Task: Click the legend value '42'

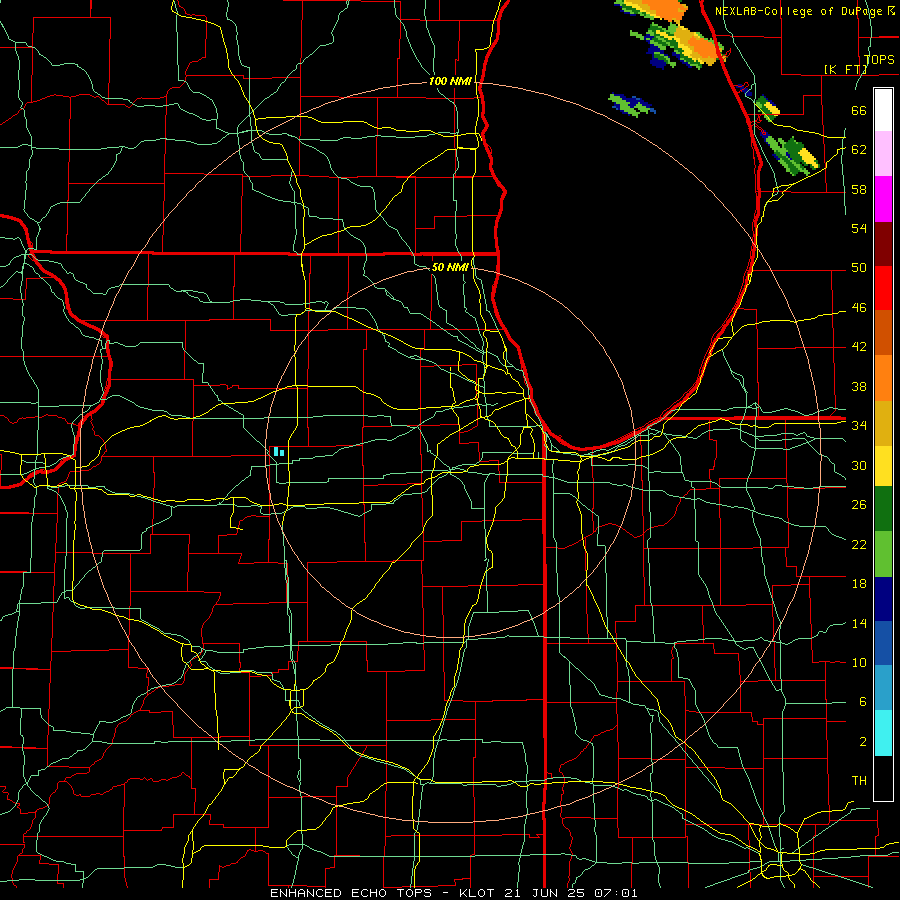Action: (x=859, y=347)
